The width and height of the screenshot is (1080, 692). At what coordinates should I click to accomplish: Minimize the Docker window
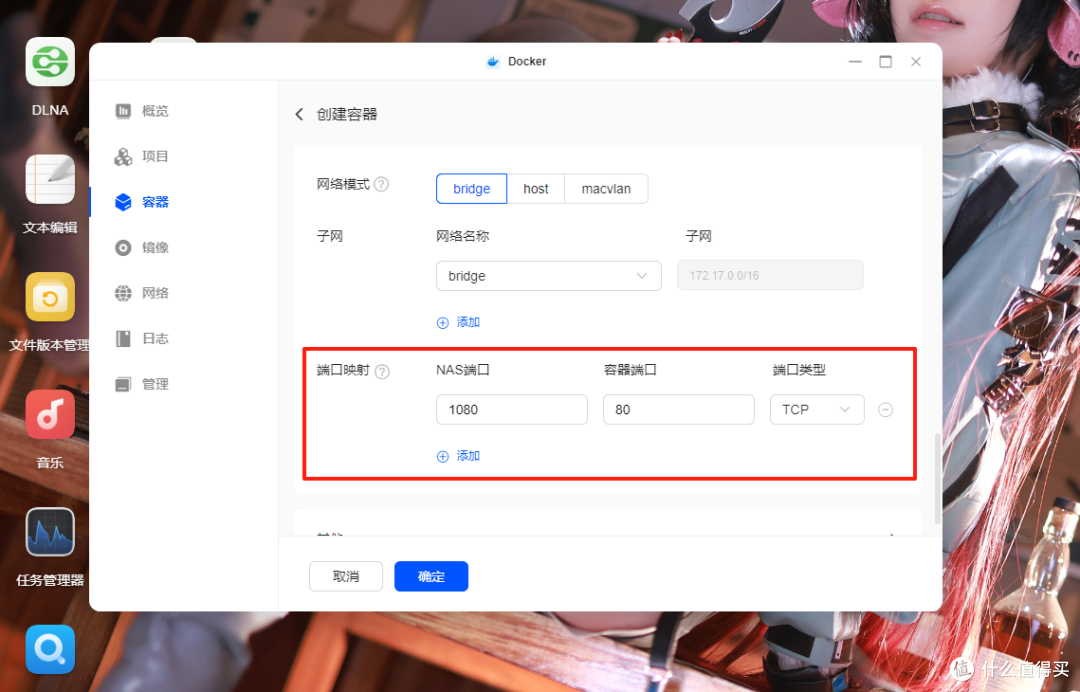click(855, 62)
